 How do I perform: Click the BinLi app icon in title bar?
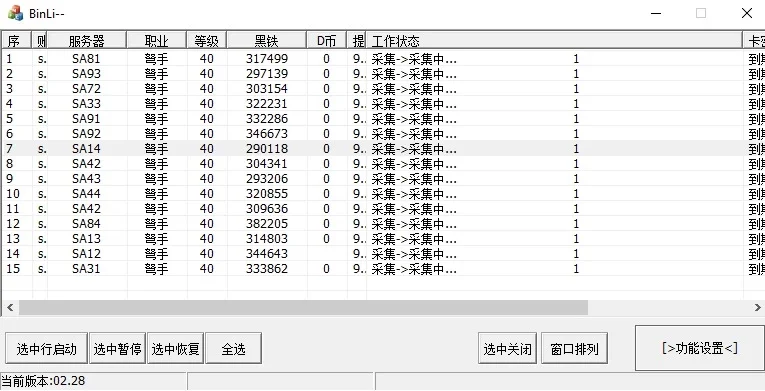coord(16,13)
